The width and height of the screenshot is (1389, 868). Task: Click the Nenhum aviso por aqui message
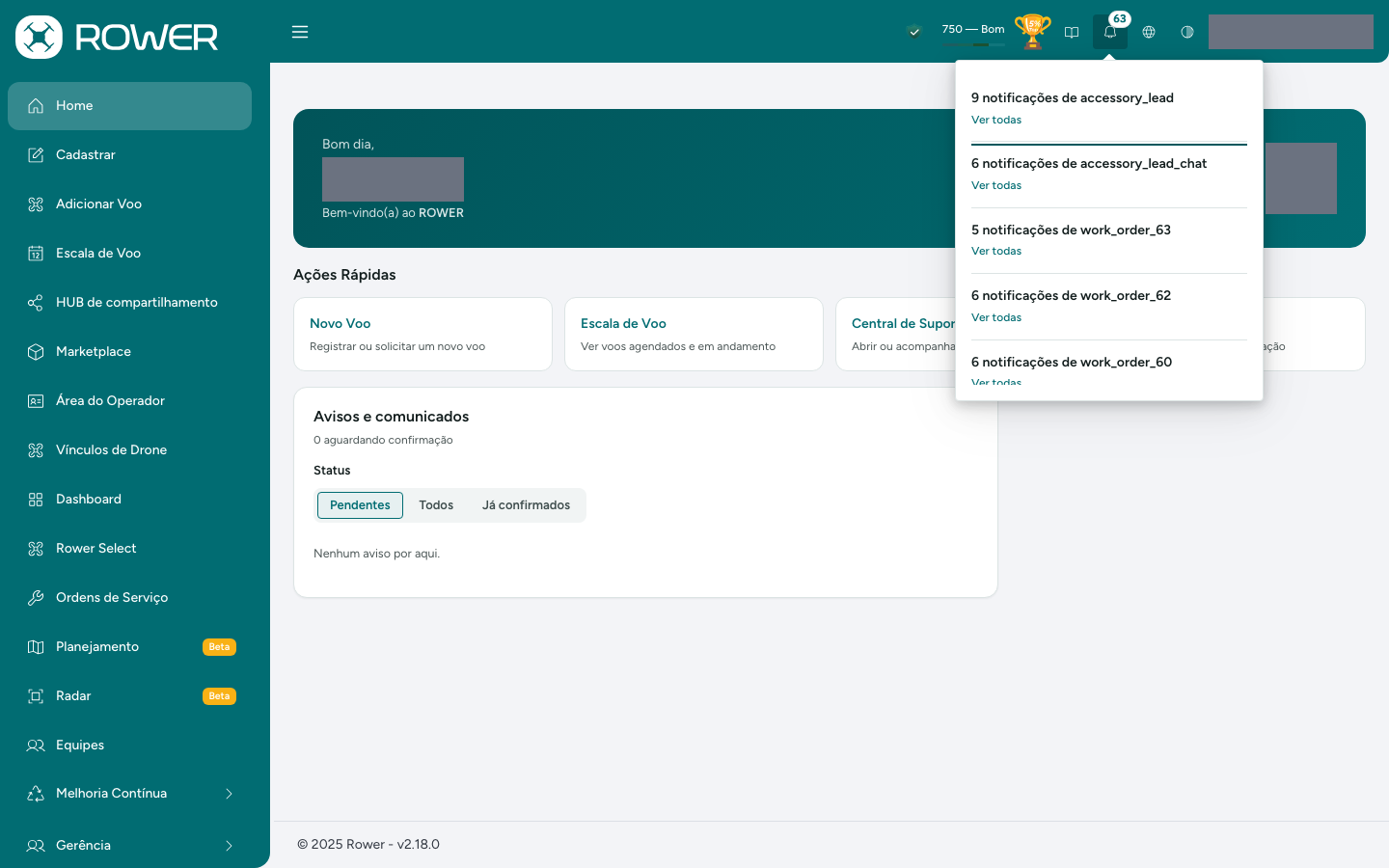[376, 555]
